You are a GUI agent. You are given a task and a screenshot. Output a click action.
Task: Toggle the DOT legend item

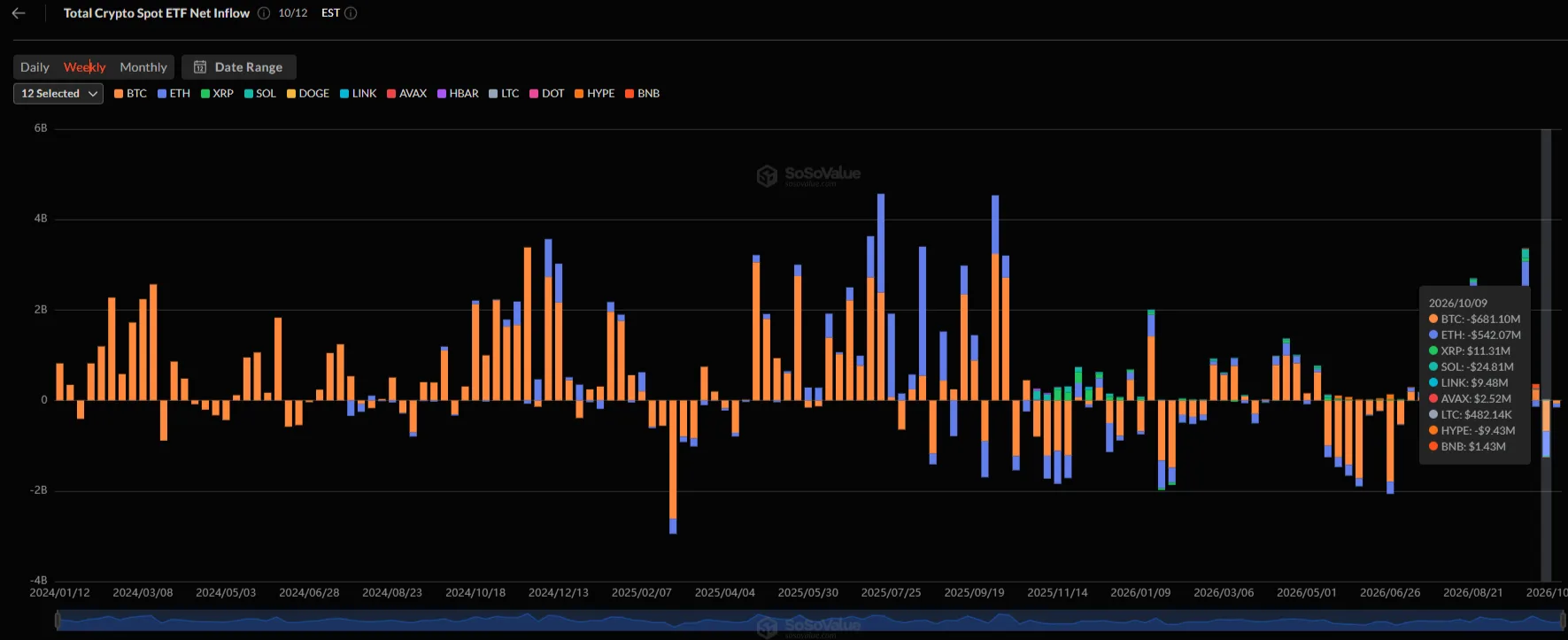[x=547, y=94]
